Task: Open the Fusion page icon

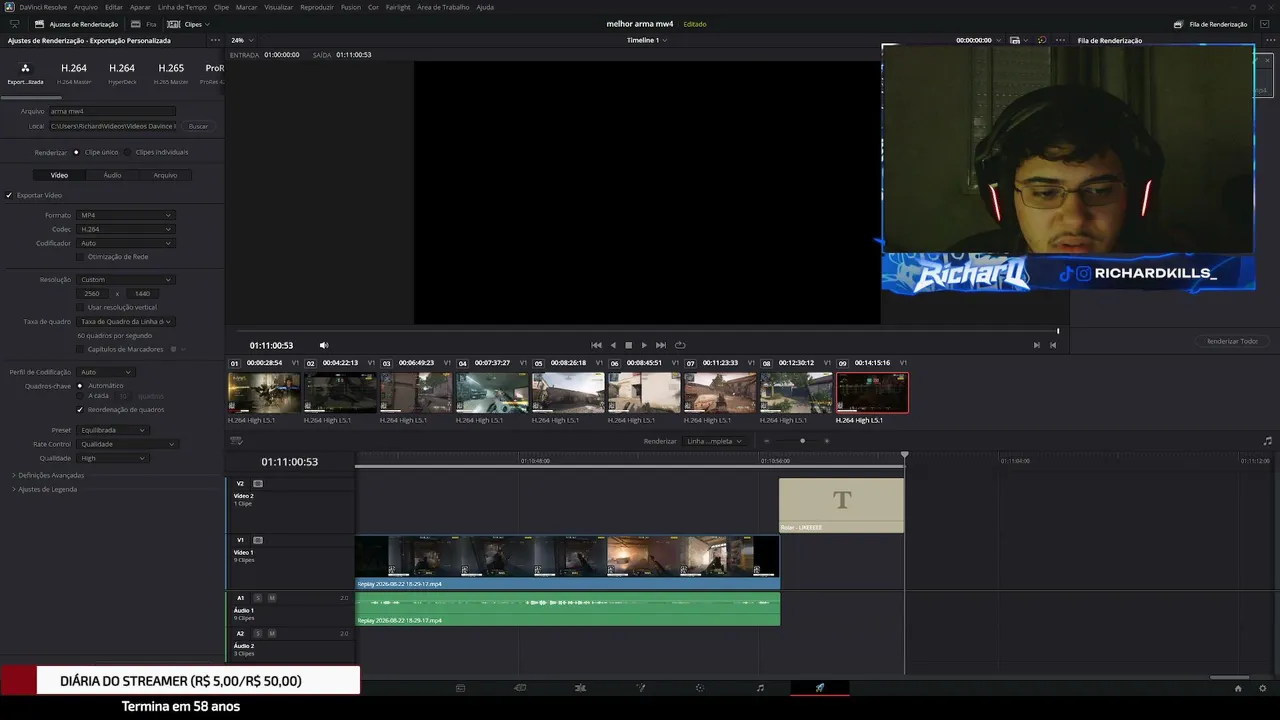Action: click(x=641, y=688)
